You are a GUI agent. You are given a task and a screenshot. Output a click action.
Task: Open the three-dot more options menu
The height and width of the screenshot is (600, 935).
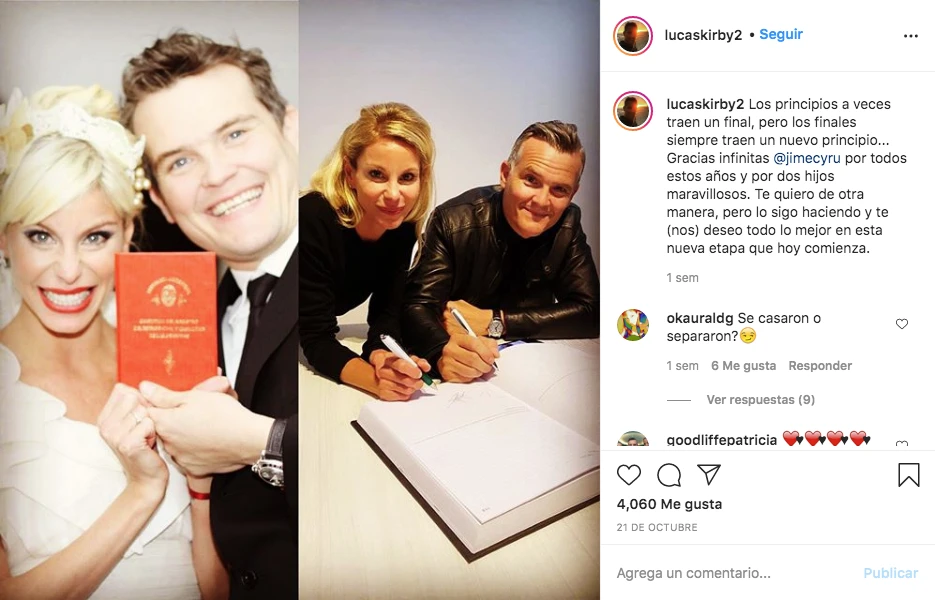(911, 36)
